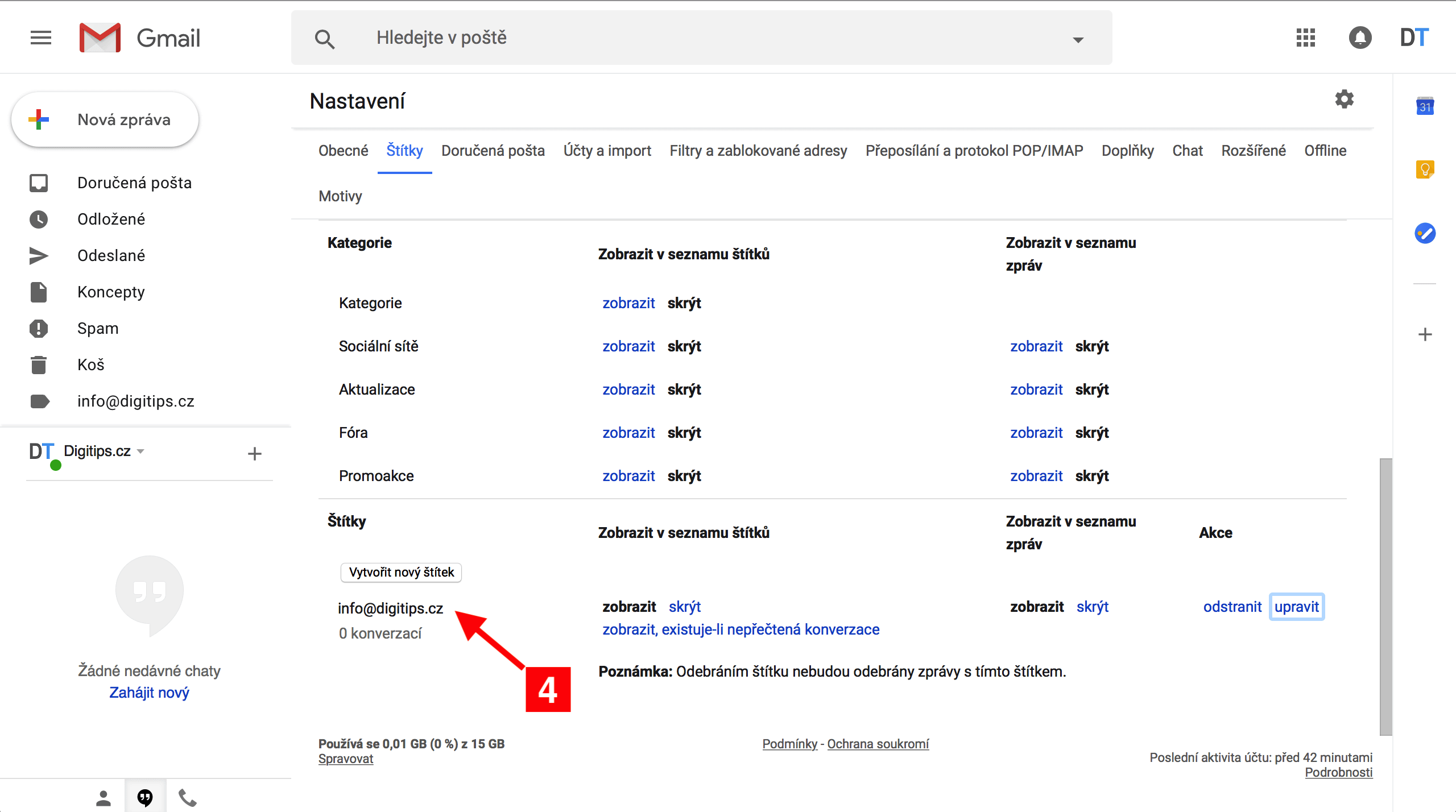Open Google Keep in the side panel

(x=1425, y=169)
